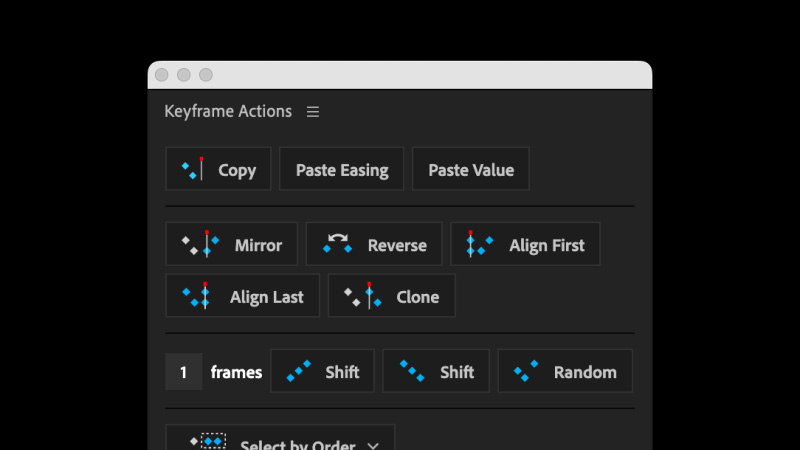Click the Random keyframes icon
The image size is (800, 450).
[x=526, y=371]
